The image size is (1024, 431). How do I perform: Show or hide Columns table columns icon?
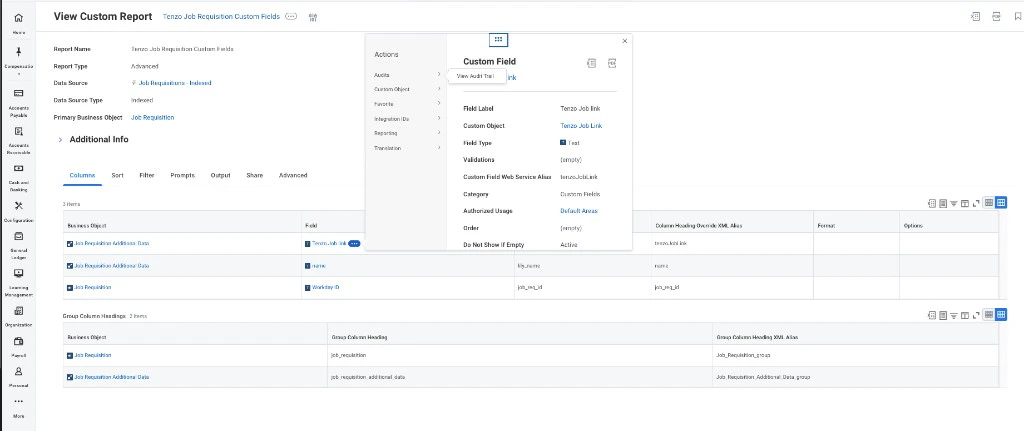pyautogui.click(x=965, y=203)
